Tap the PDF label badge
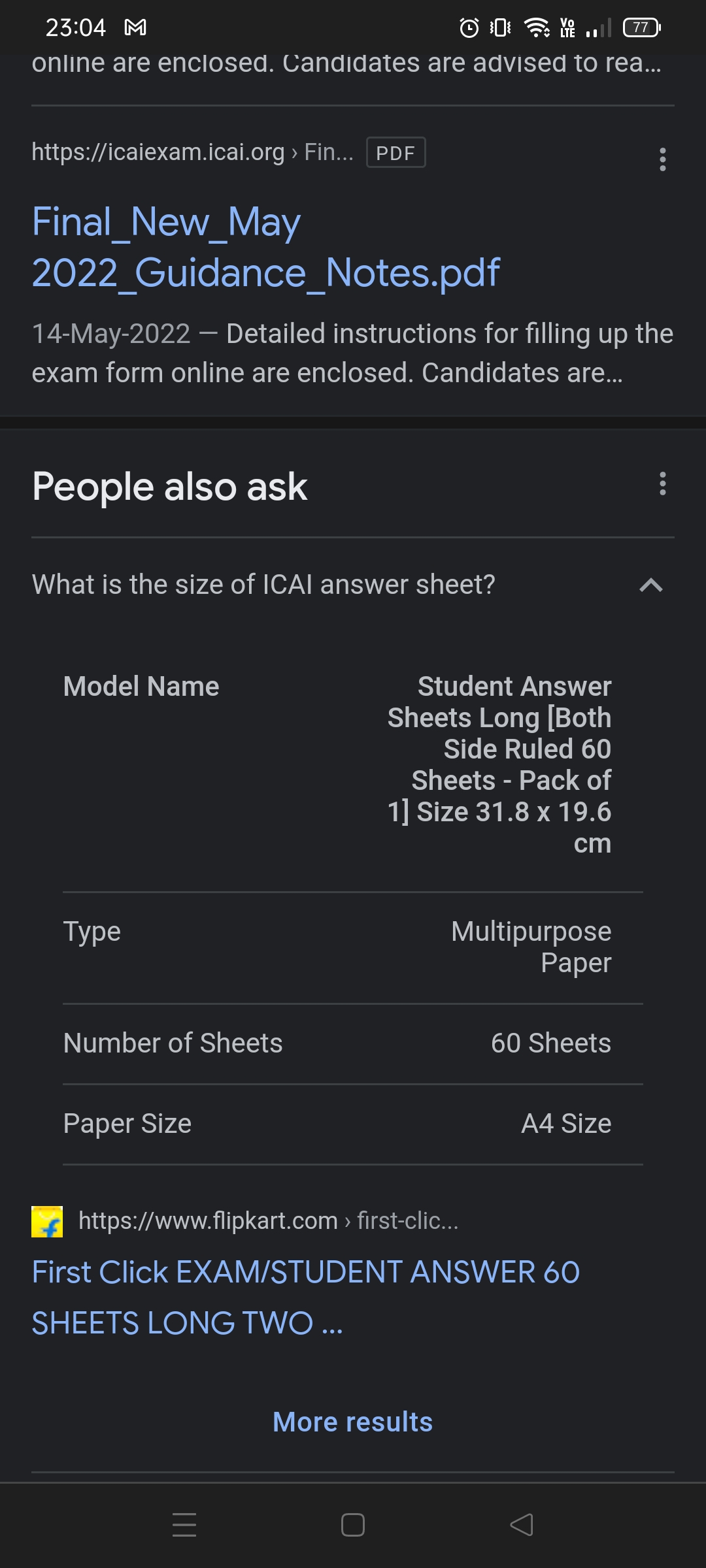706x1568 pixels. 395,153
